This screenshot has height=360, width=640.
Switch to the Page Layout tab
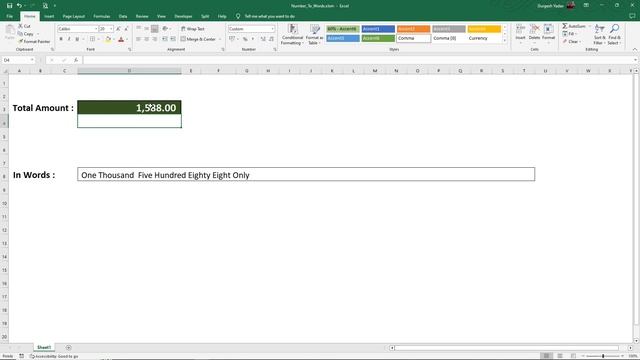pyautogui.click(x=73, y=16)
